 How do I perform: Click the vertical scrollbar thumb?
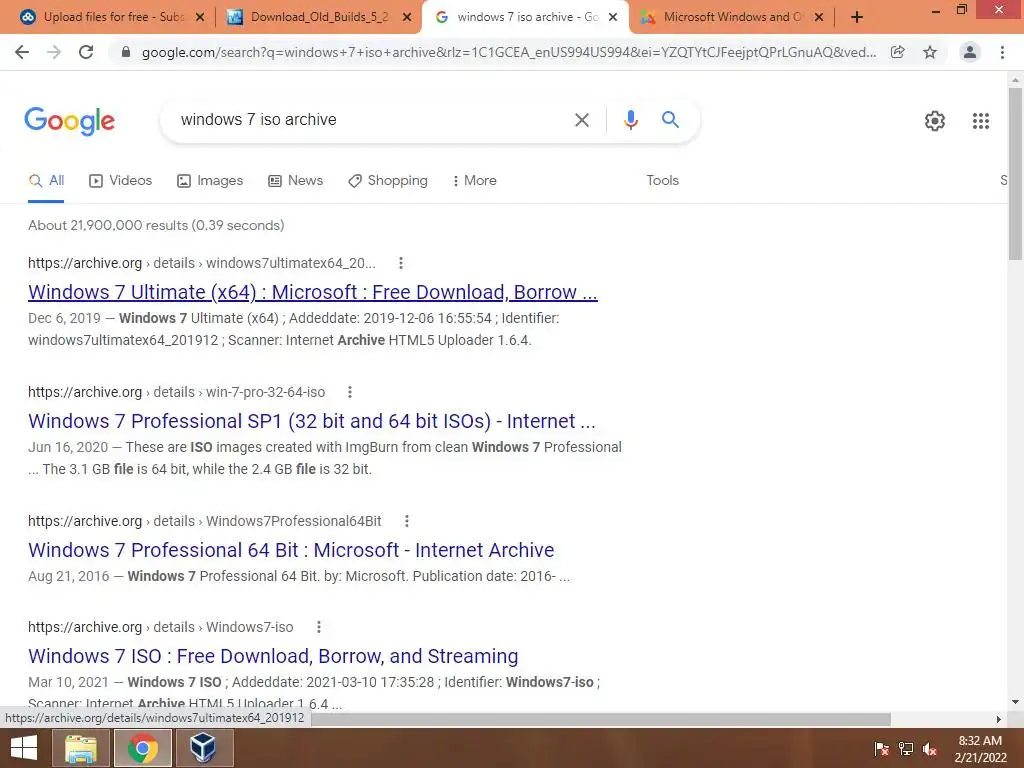pos(1015,174)
